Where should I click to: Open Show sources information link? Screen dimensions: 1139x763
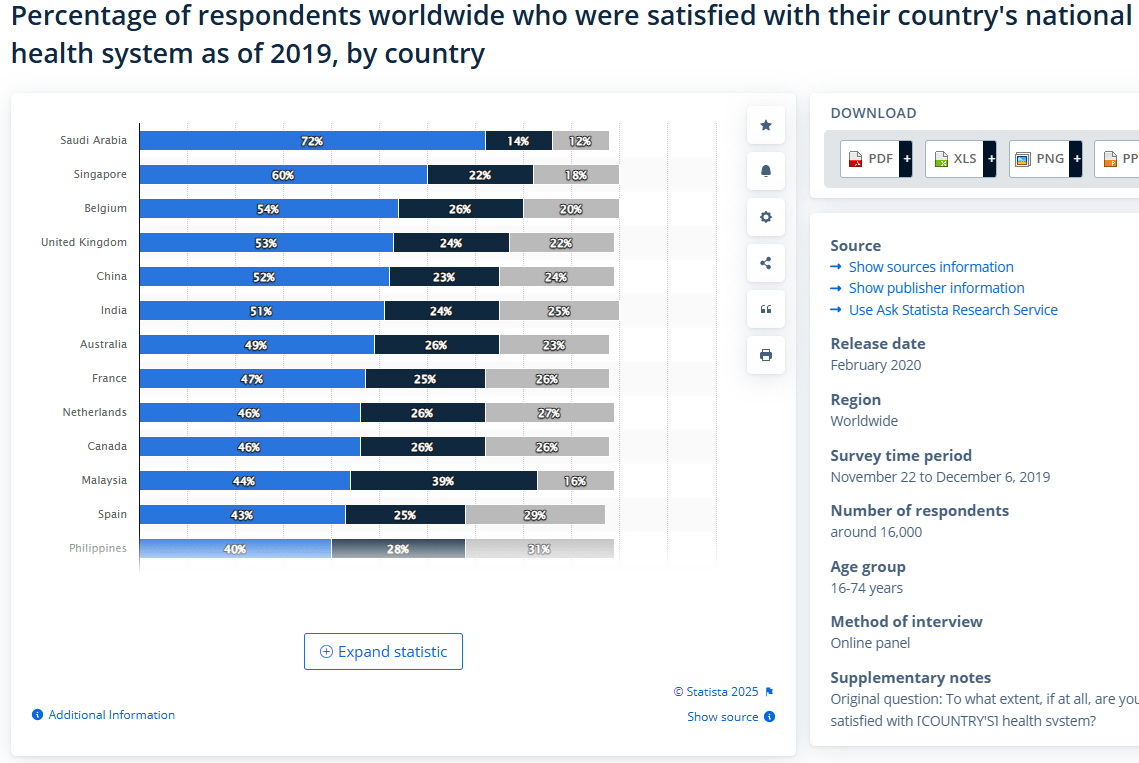click(930, 267)
